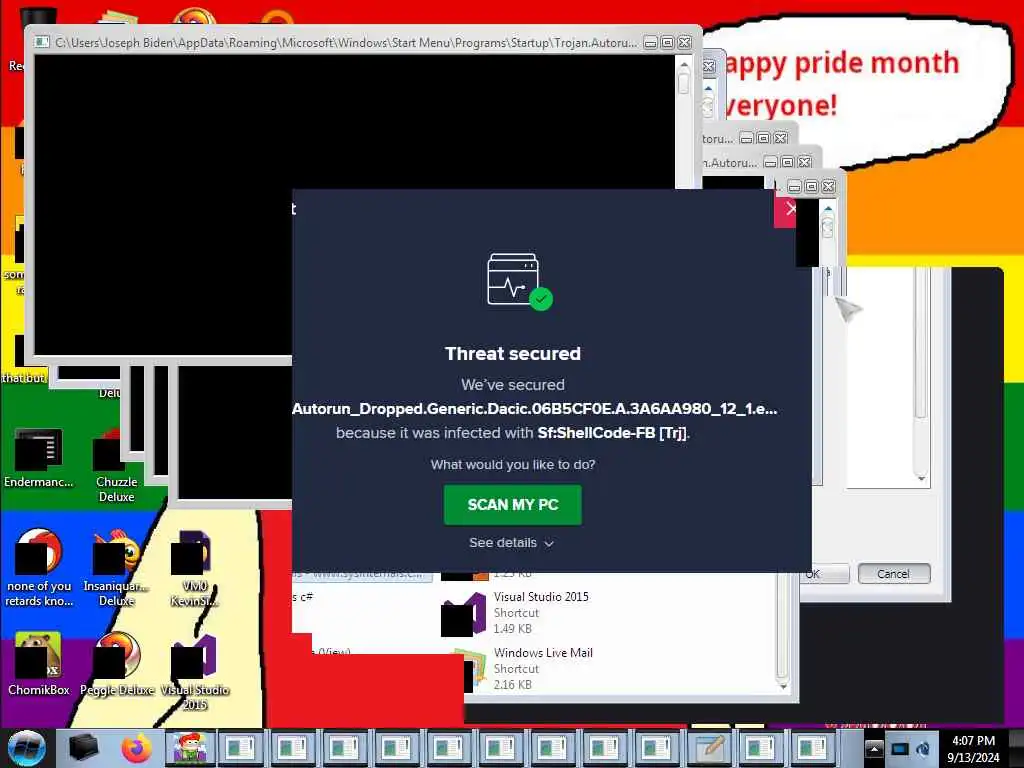Screen dimensions: 1024x768
Task: Click the notepad-with-pencil taskbar icon
Action: pyautogui.click(x=711, y=748)
